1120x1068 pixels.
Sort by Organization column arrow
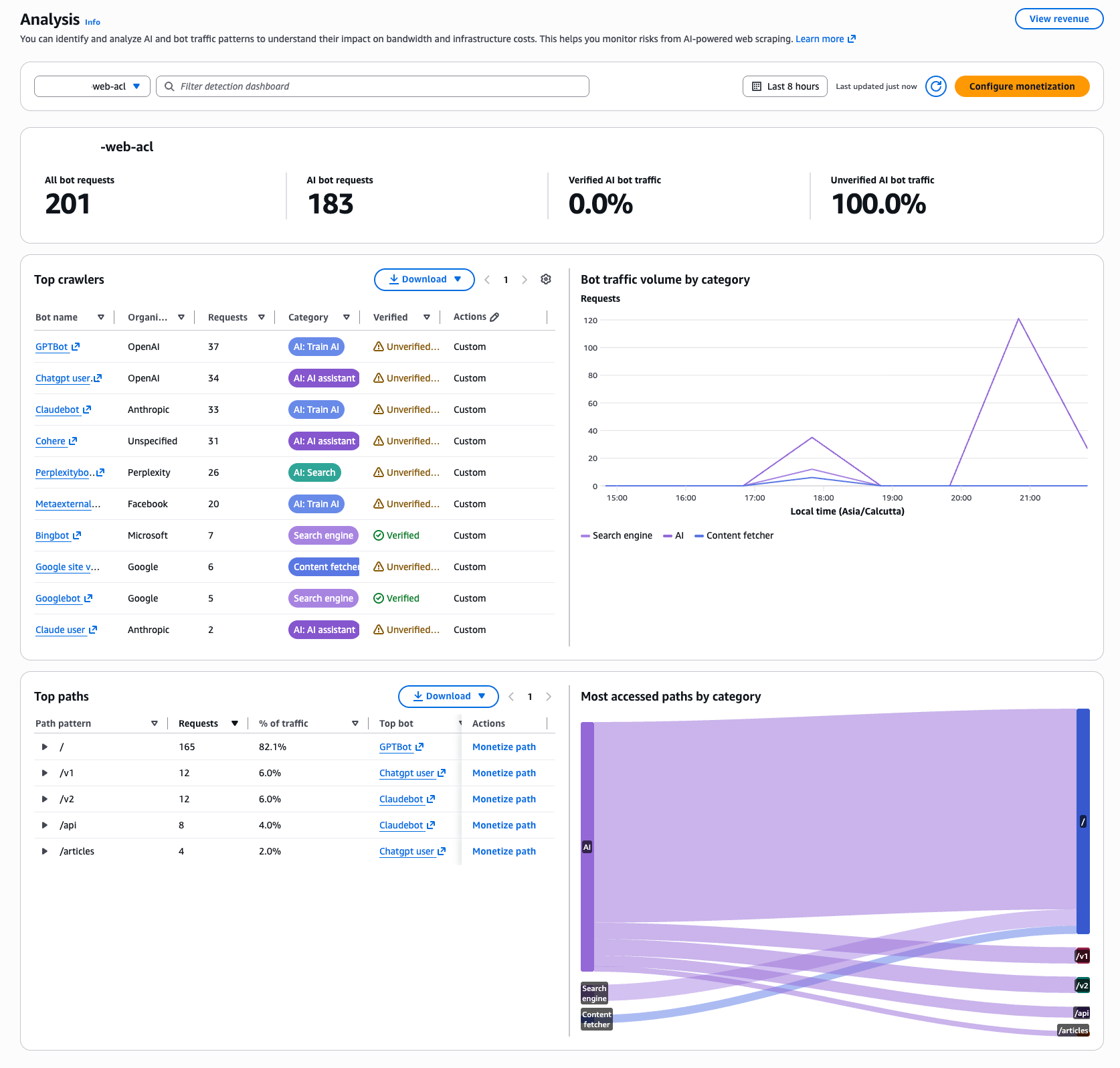[x=181, y=317]
